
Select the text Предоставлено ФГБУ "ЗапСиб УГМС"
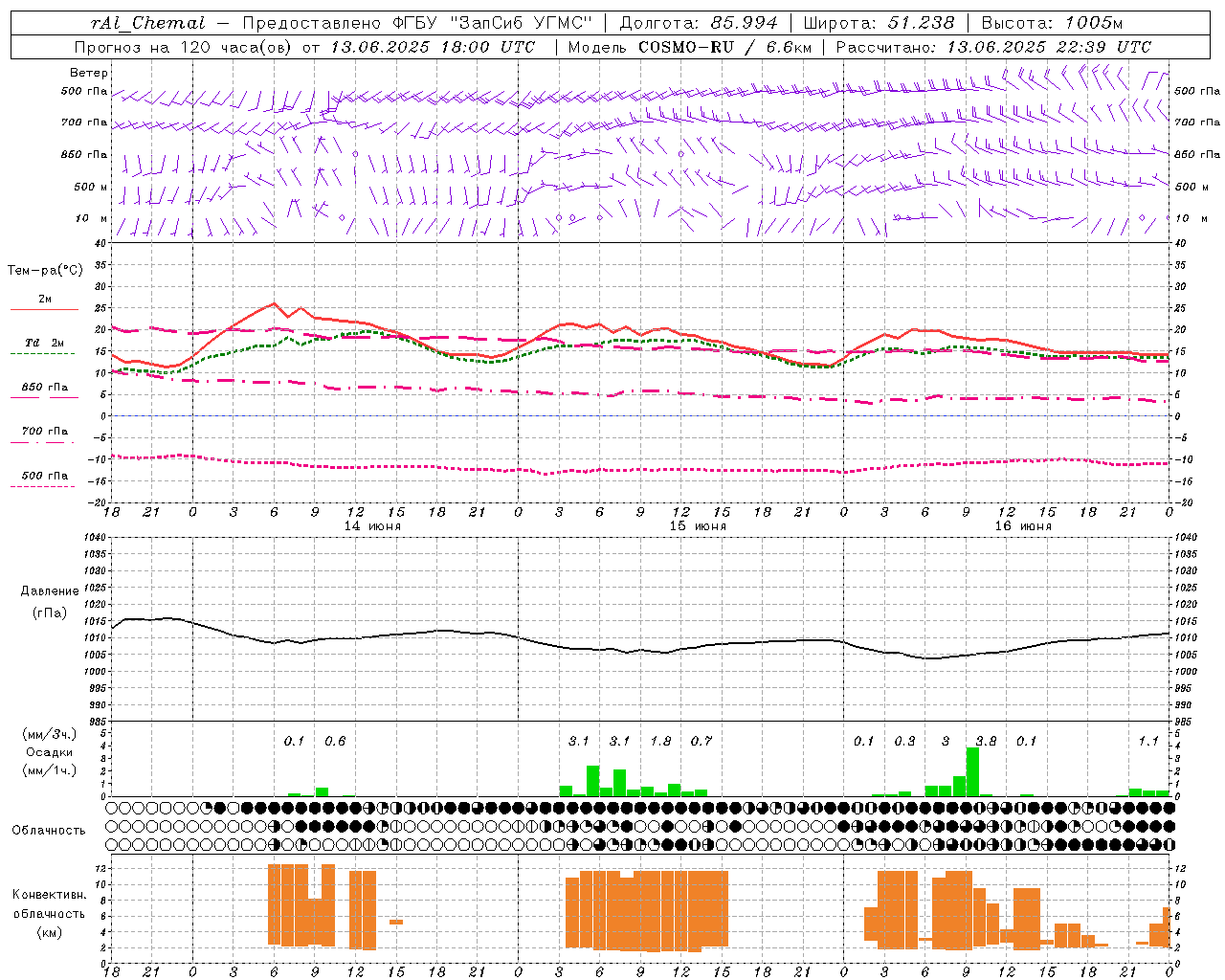(417, 23)
